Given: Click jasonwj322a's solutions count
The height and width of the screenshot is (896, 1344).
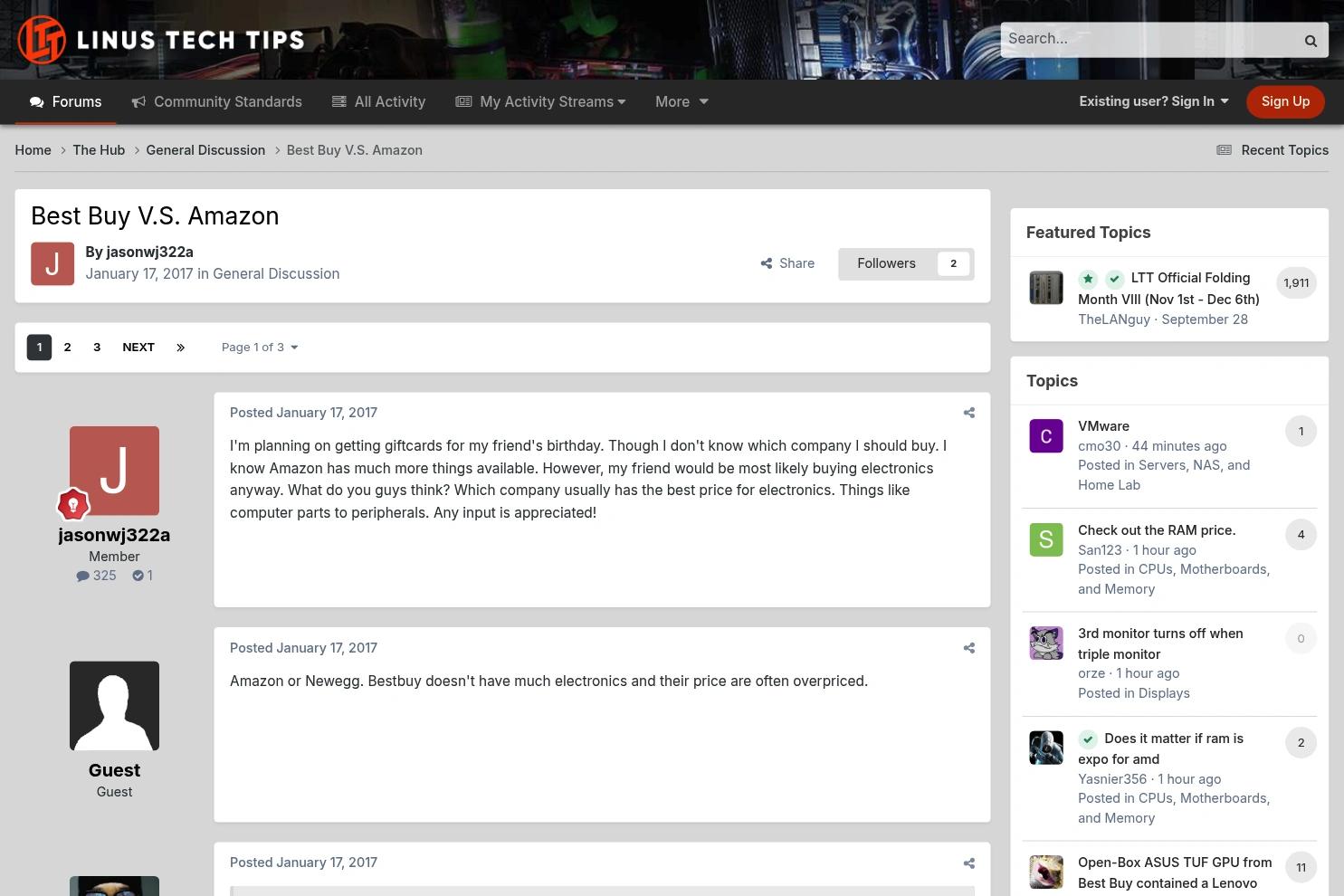Looking at the screenshot, I should tap(143, 576).
